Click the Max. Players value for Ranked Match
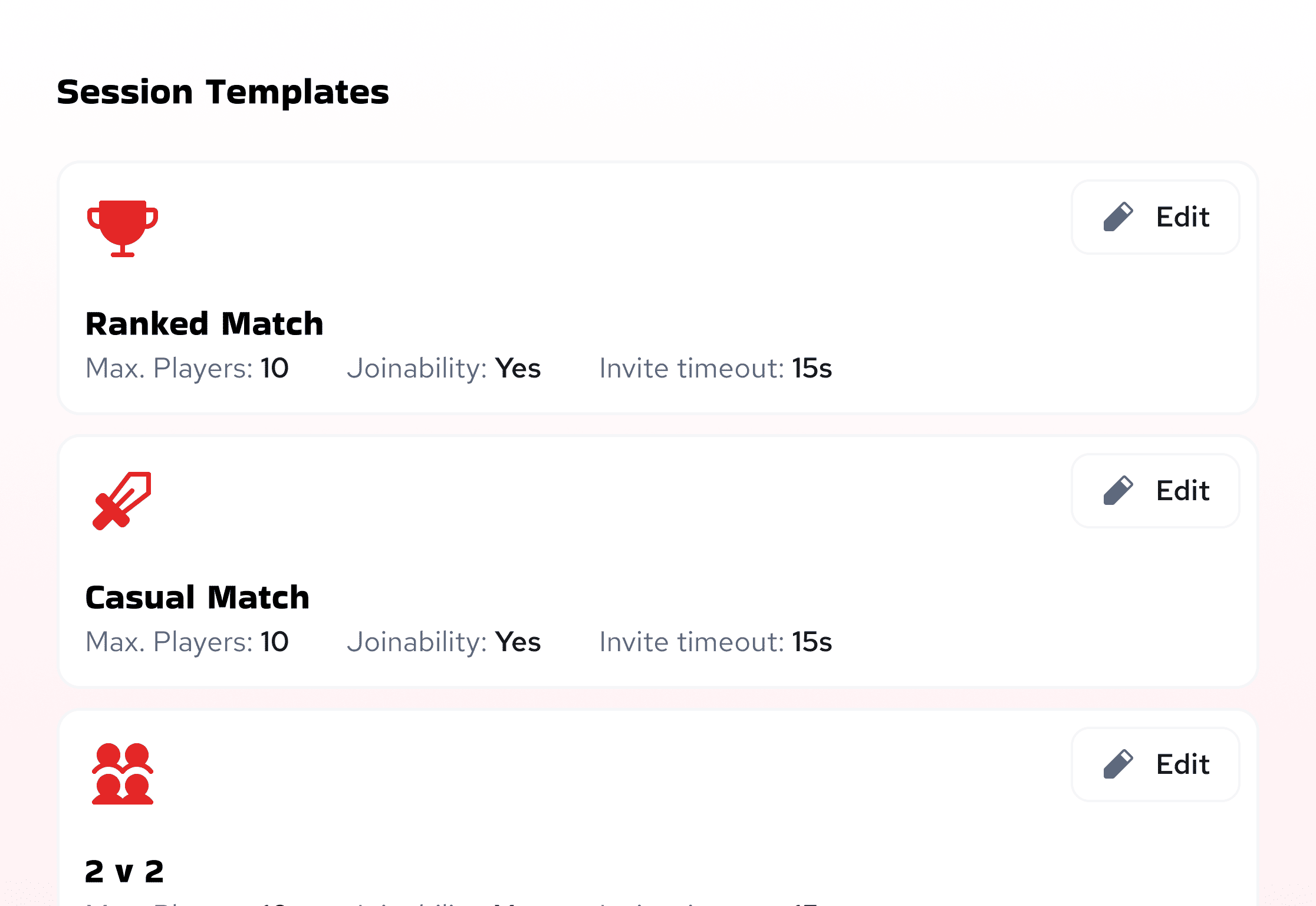 coord(275,369)
